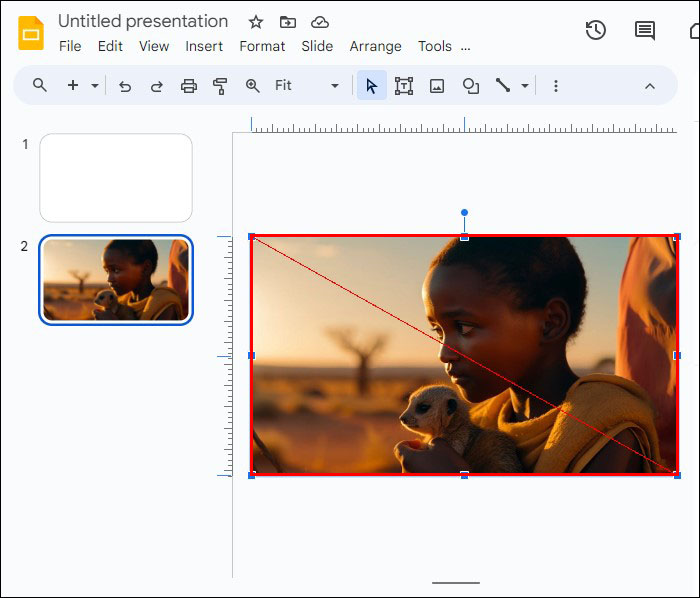Click the print icon
Viewport: 700px width, 598px height.
(x=189, y=86)
